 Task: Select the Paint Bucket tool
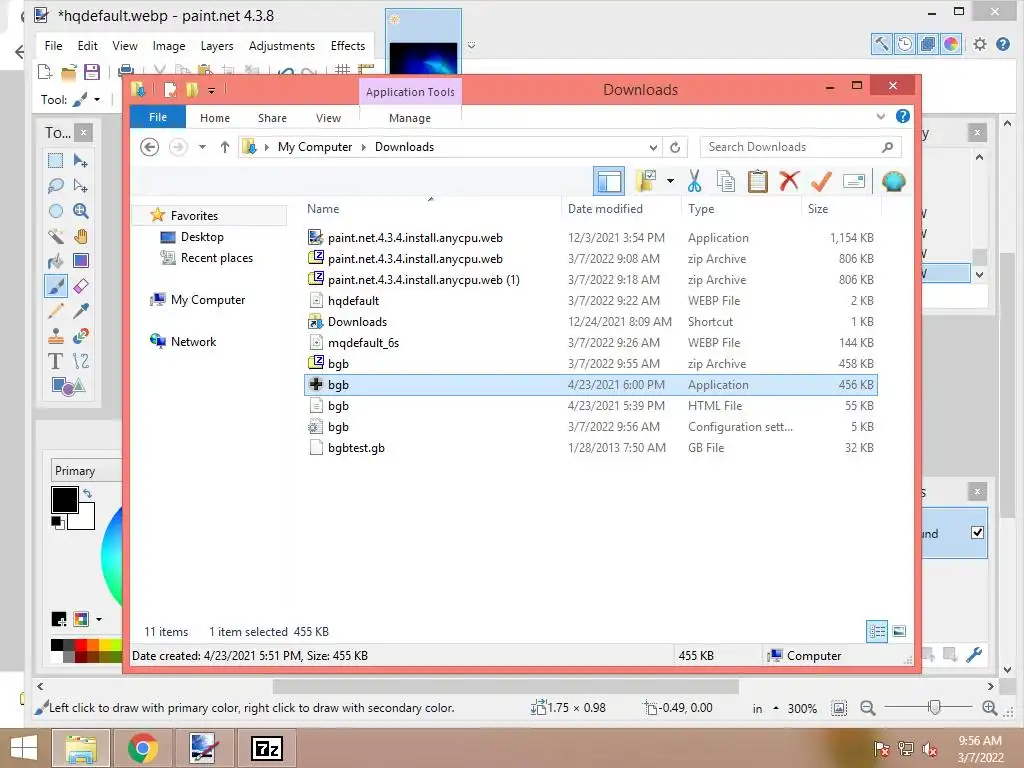coord(56,261)
